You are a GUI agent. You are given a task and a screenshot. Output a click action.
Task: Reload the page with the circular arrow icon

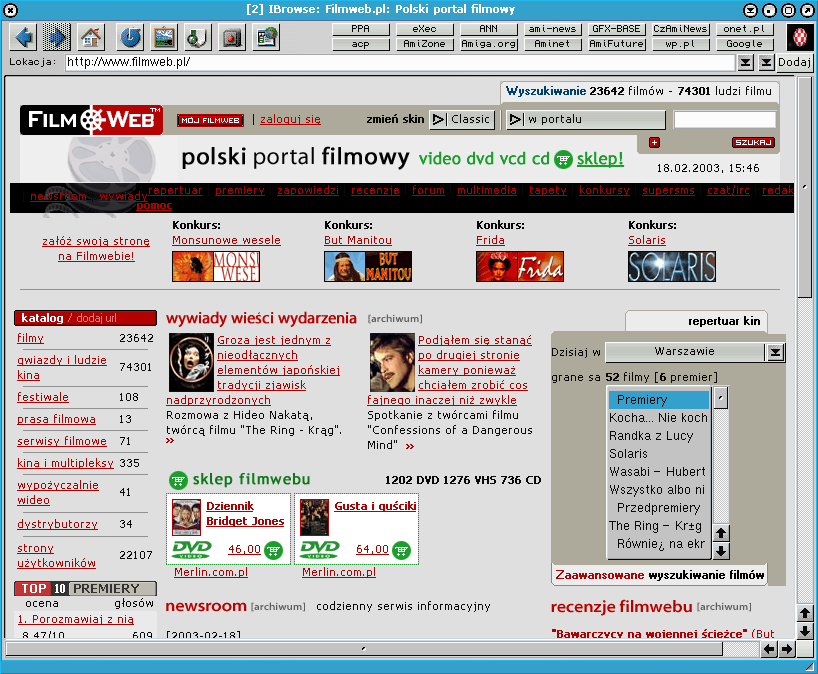point(129,37)
